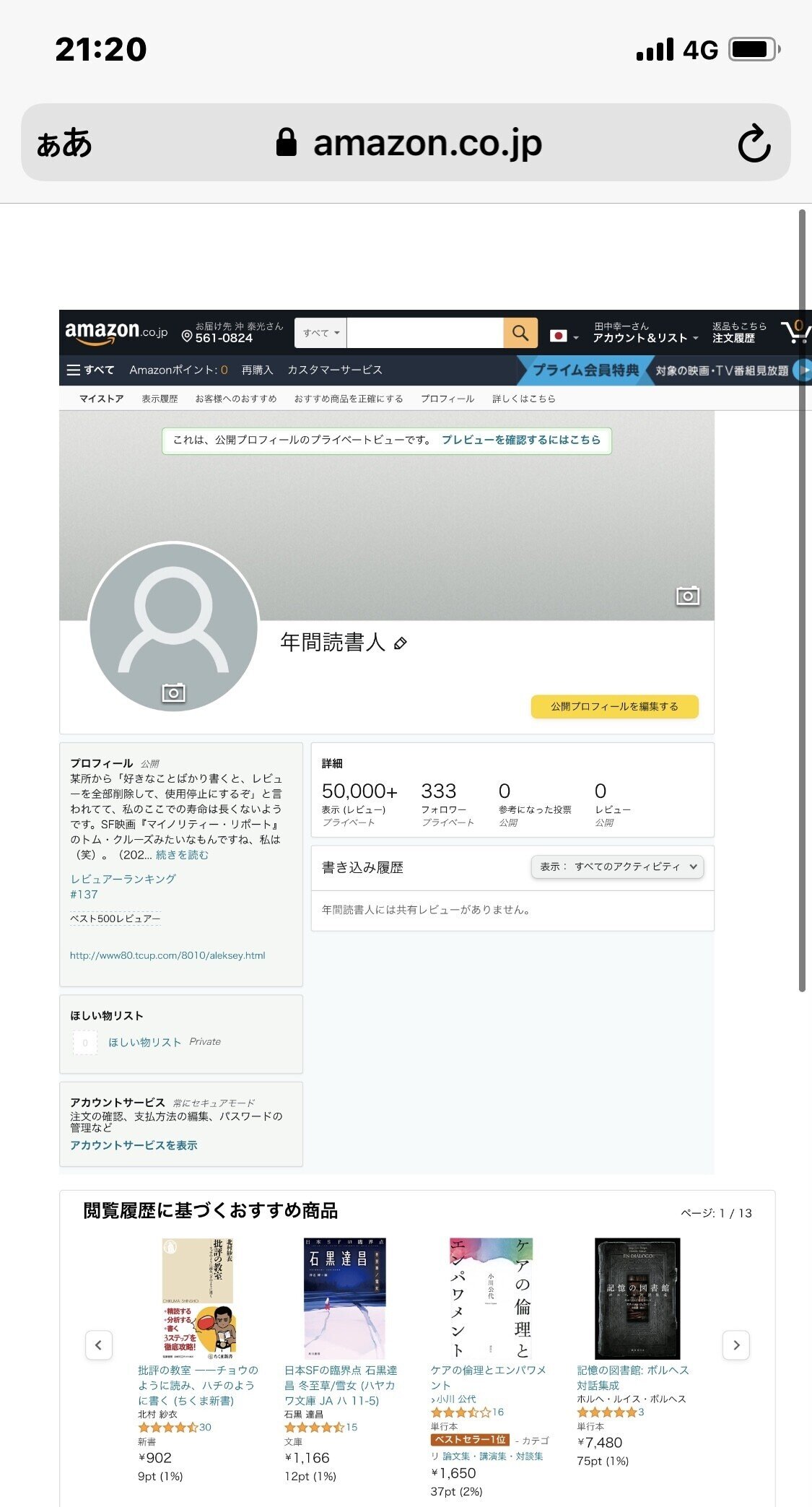Click プレビューを確認するにはこちら link

(521, 440)
